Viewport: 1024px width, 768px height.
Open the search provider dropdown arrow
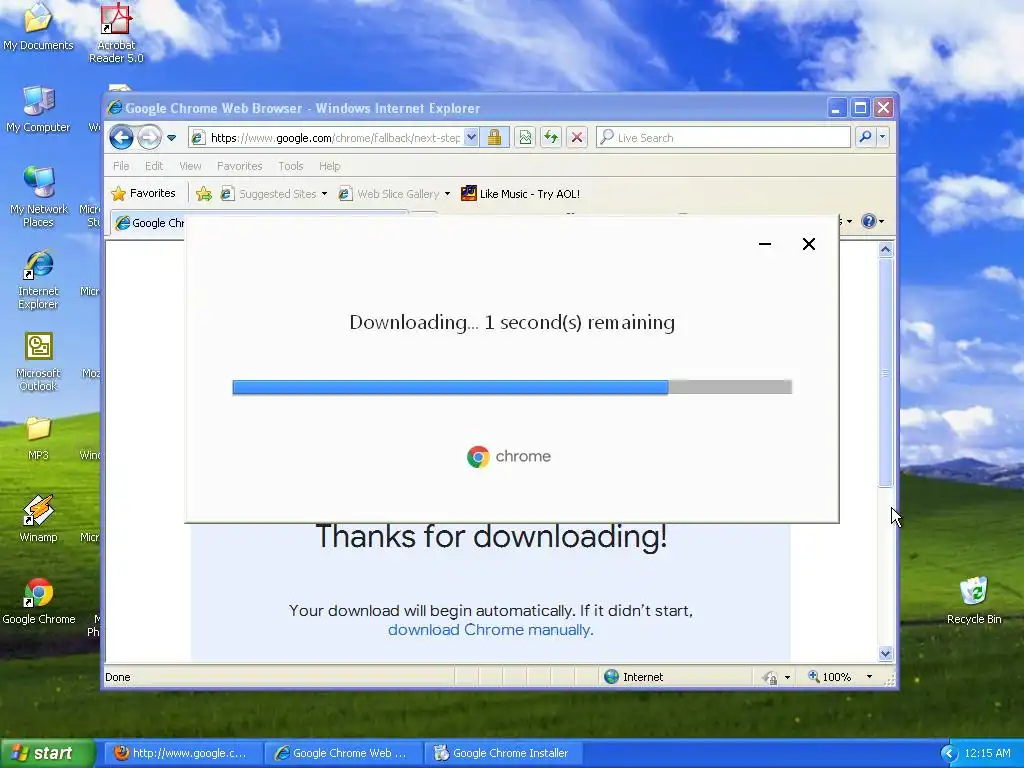882,137
